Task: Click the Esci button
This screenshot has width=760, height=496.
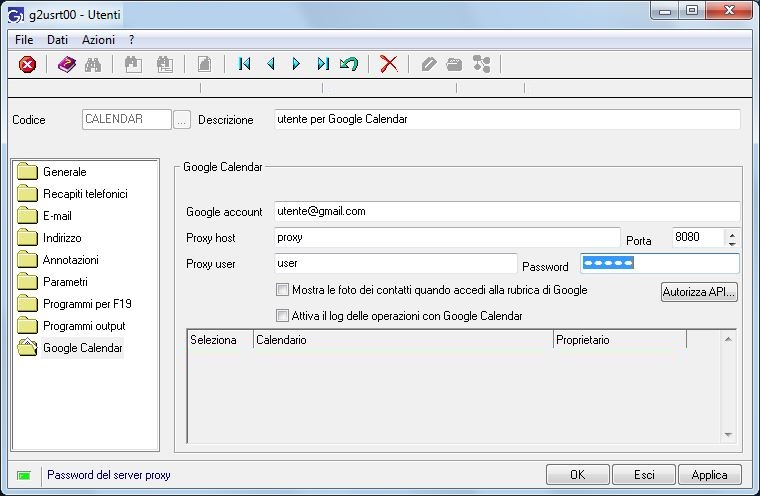Action: point(644,475)
